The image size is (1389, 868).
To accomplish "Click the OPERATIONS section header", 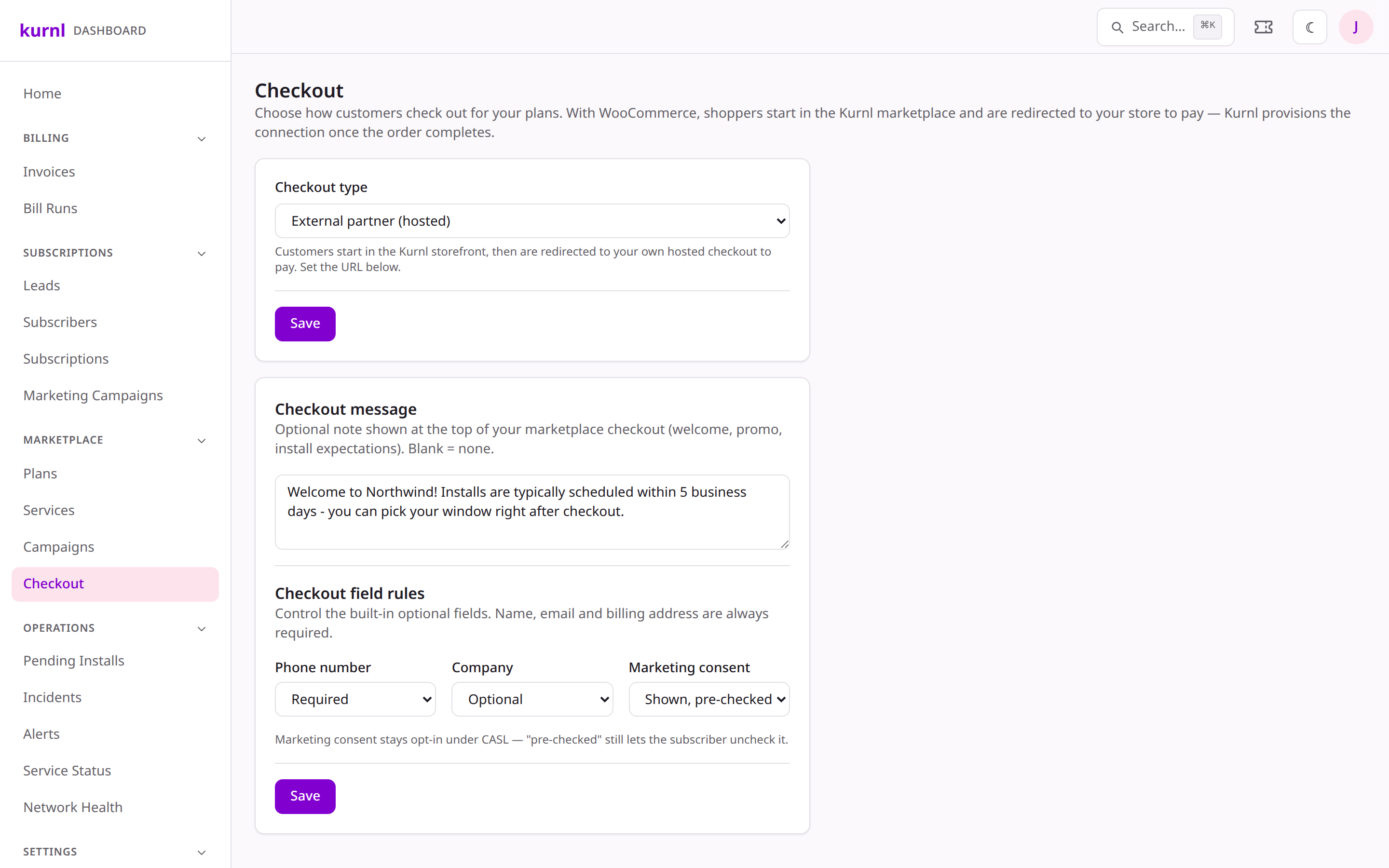I will (59, 628).
